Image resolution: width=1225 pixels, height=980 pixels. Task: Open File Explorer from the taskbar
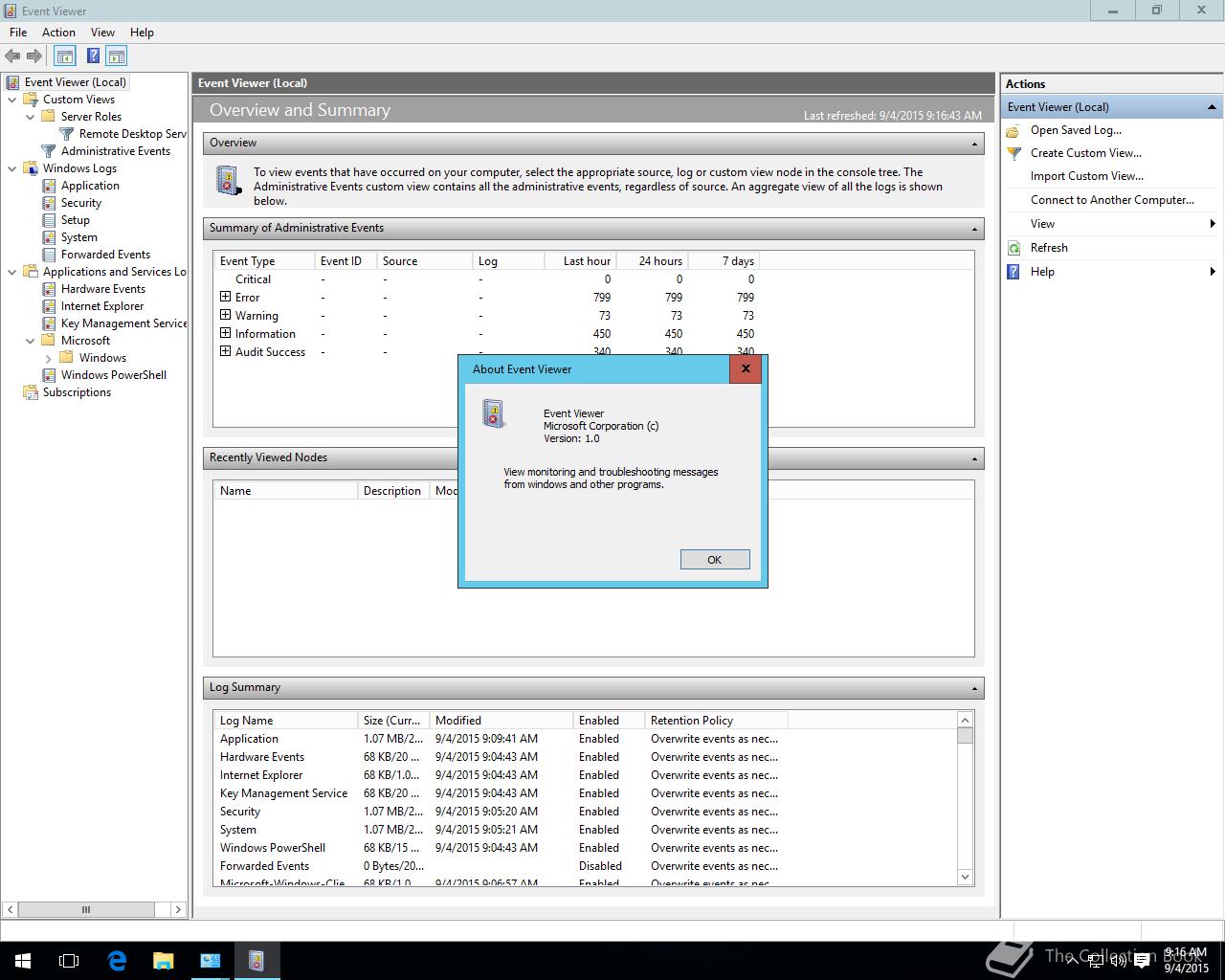pyautogui.click(x=164, y=961)
